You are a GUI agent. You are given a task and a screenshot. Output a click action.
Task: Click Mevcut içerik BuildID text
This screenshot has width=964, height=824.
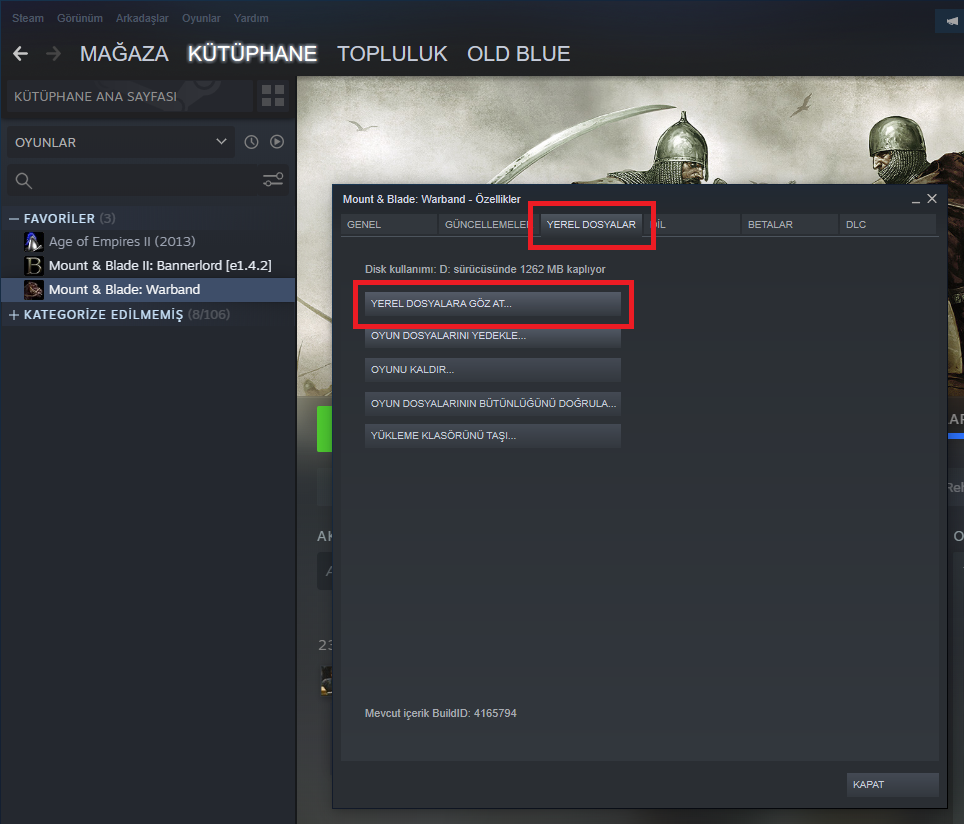[441, 713]
